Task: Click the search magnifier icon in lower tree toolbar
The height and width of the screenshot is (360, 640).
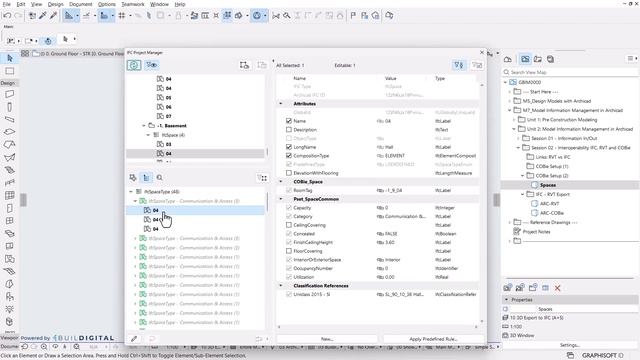Action: pyautogui.click(x=160, y=178)
